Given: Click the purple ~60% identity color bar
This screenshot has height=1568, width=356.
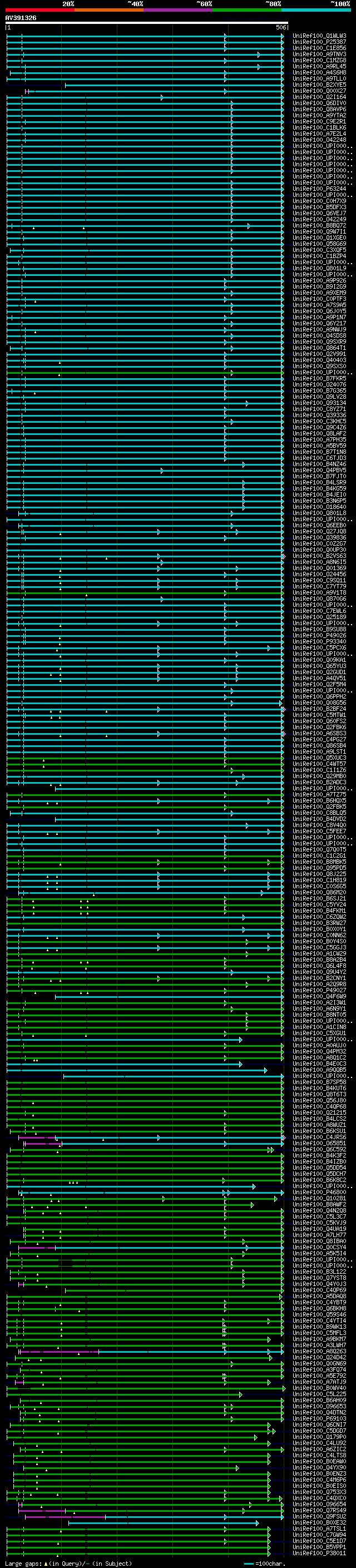Looking at the screenshot, I should 177,10.
